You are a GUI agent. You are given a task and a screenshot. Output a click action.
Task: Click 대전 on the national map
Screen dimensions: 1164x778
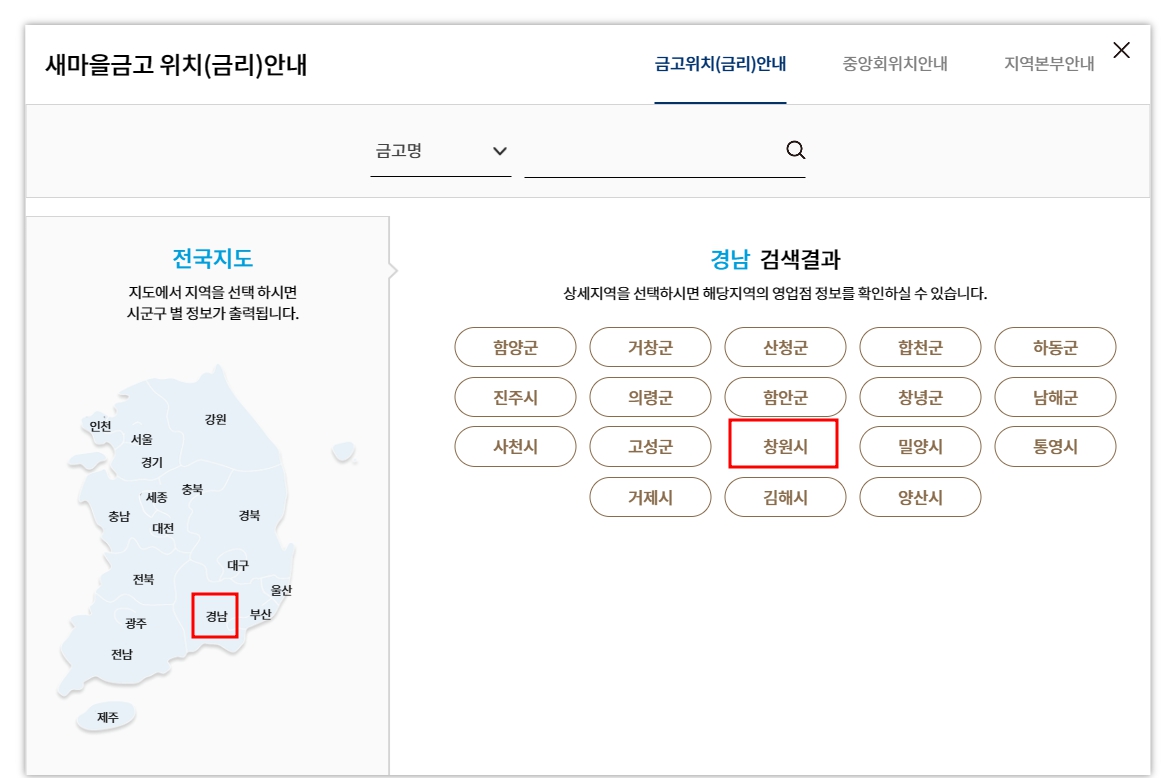(x=163, y=529)
